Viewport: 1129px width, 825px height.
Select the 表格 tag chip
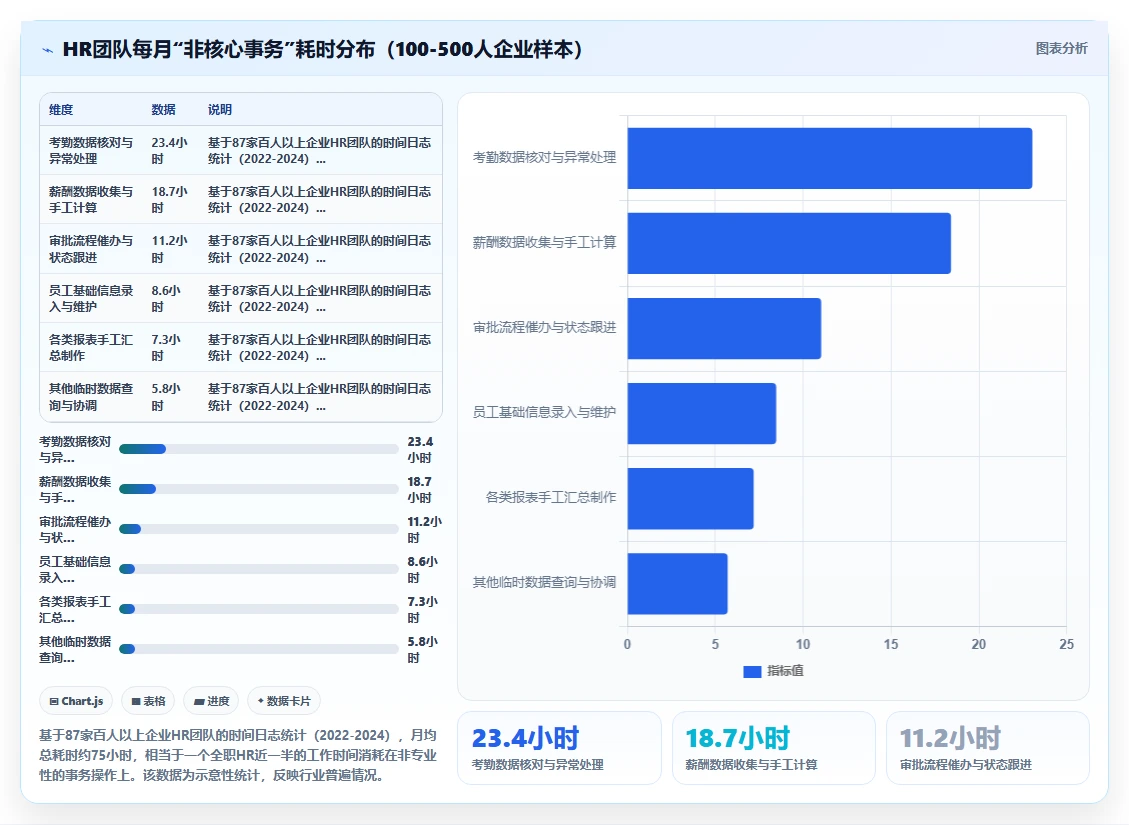148,701
